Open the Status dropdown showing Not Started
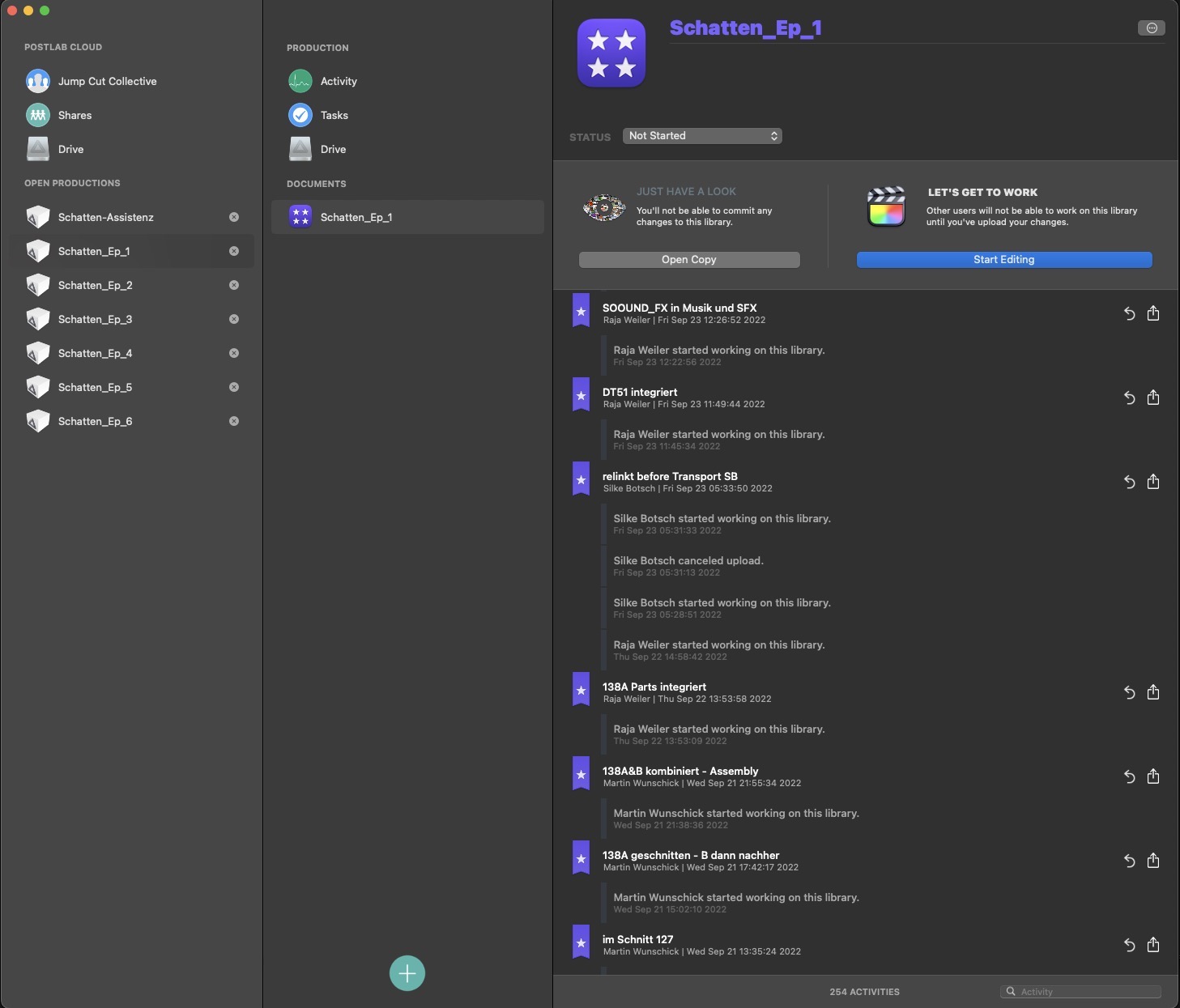This screenshot has height=1008, width=1180. (702, 136)
